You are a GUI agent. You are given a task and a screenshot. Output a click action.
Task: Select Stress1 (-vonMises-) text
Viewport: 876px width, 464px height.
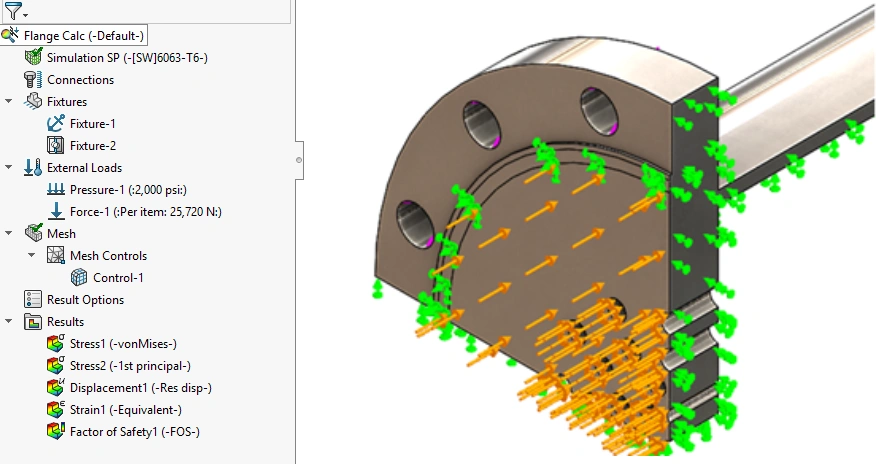[123, 343]
